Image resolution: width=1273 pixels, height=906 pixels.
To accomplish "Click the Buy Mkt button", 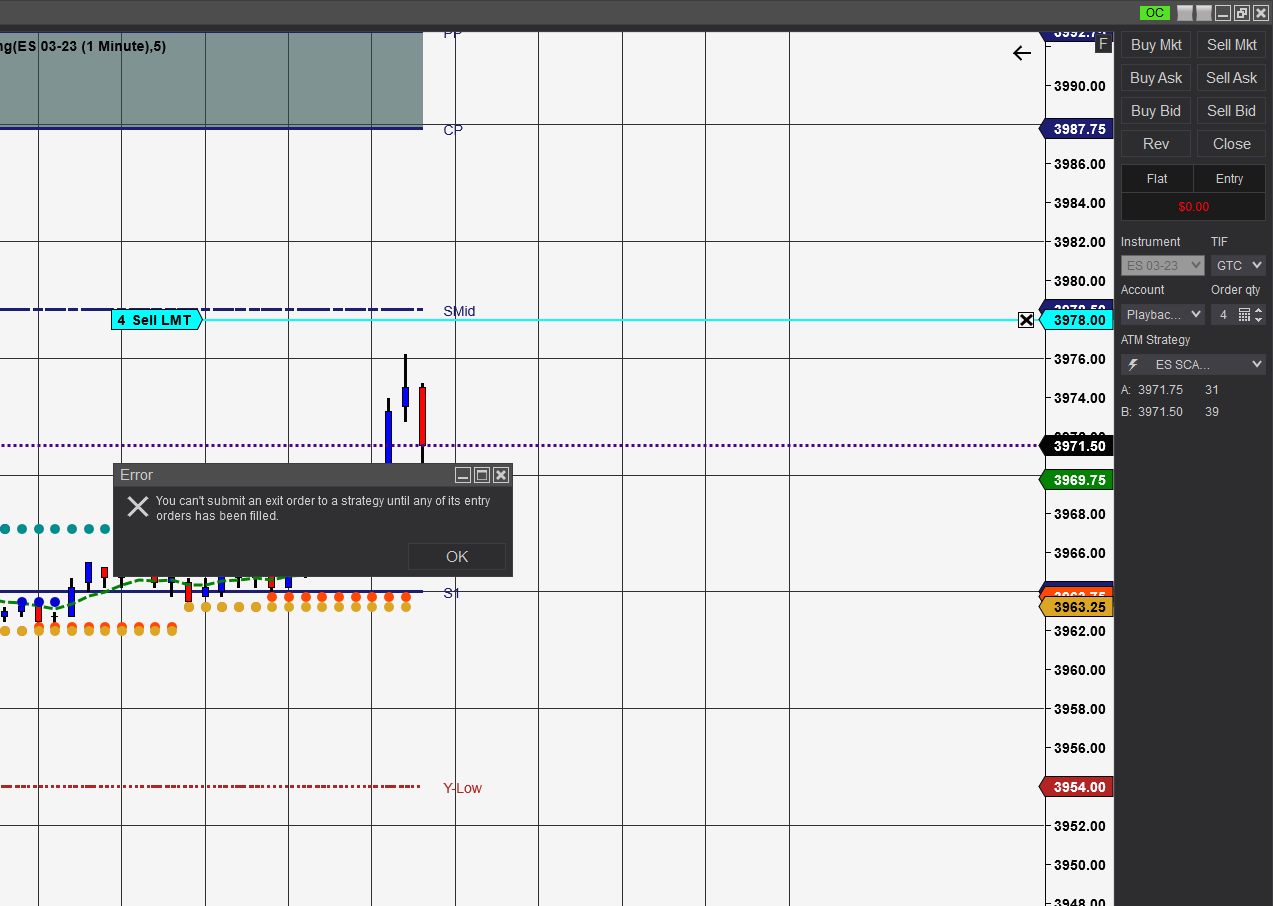I will coord(1156,45).
